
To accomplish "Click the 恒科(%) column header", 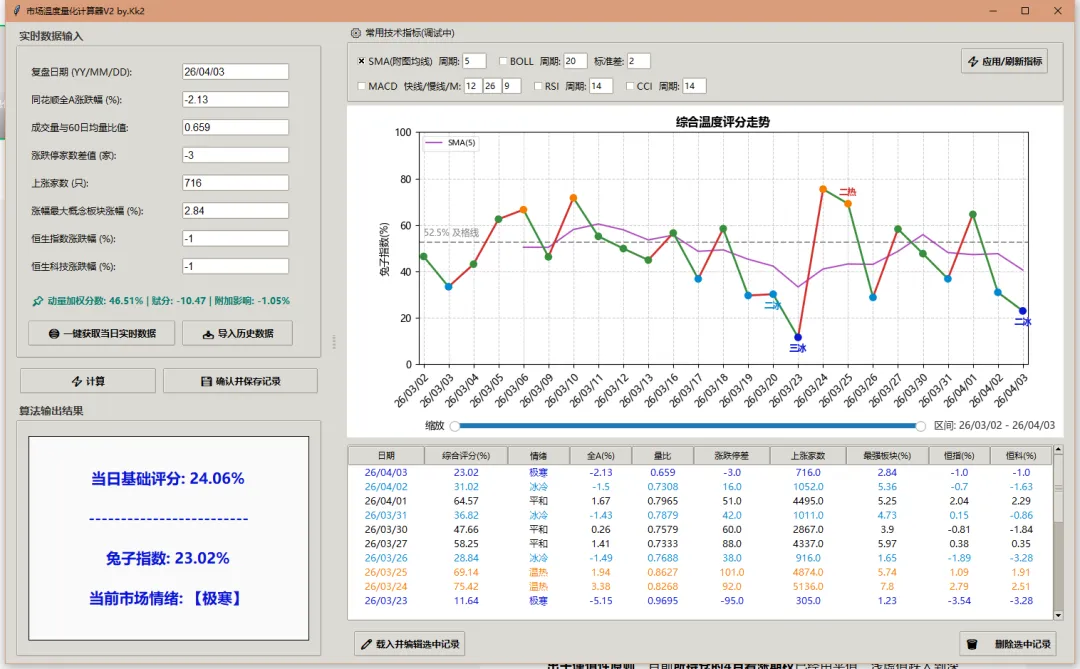I will pyautogui.click(x=1021, y=455).
